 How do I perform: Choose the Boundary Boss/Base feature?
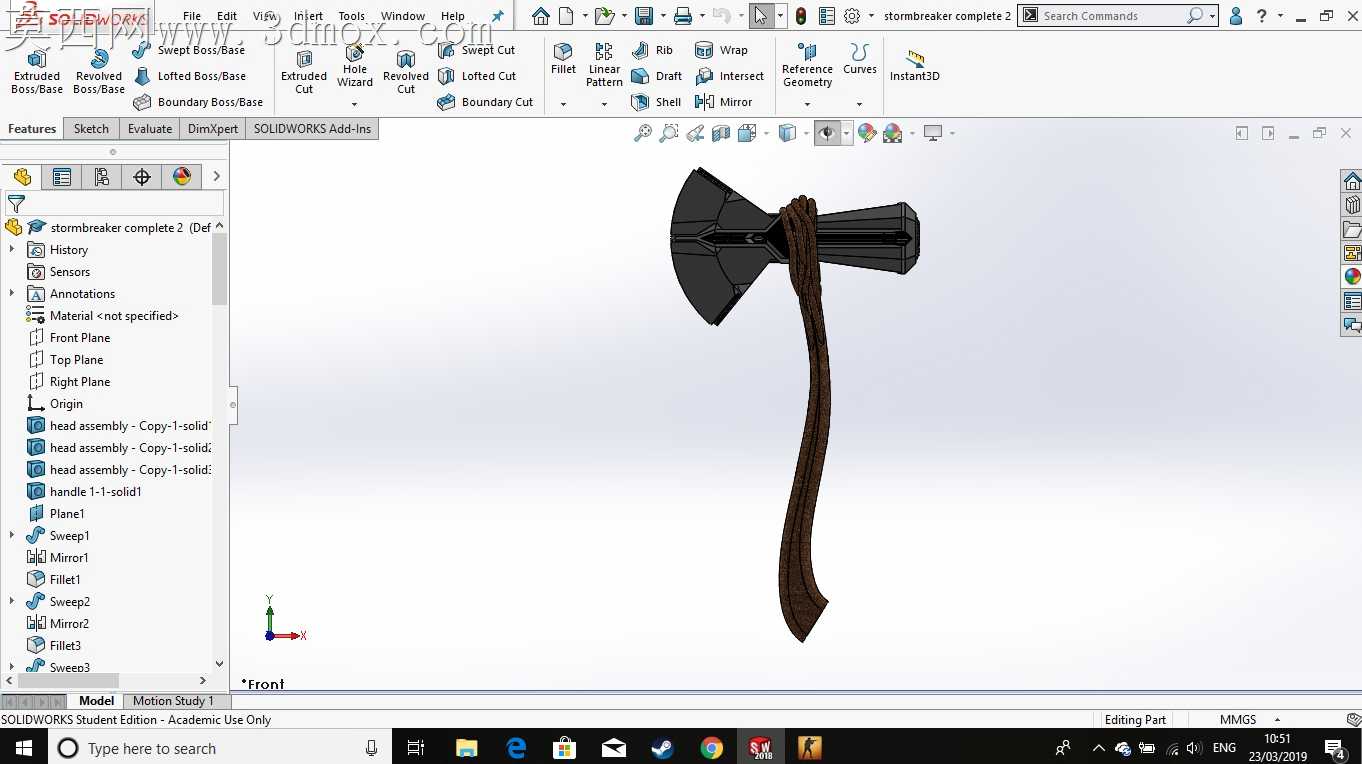pos(198,102)
